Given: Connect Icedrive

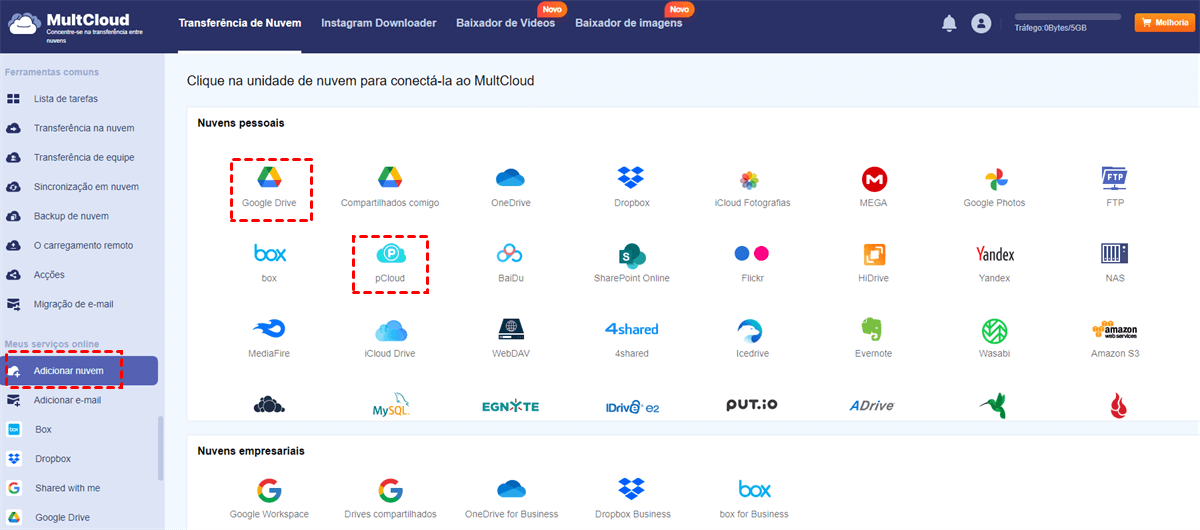Looking at the screenshot, I should point(752,338).
